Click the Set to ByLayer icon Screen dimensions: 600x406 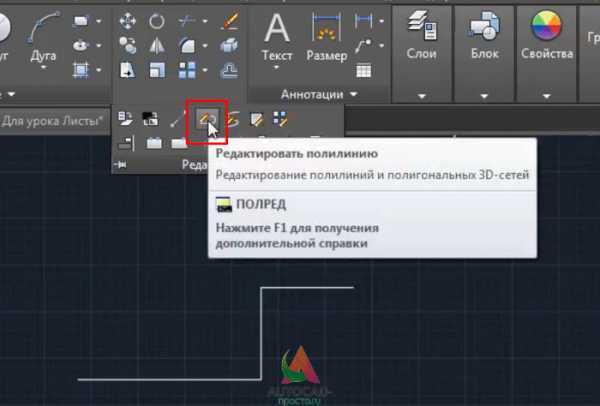125,119
